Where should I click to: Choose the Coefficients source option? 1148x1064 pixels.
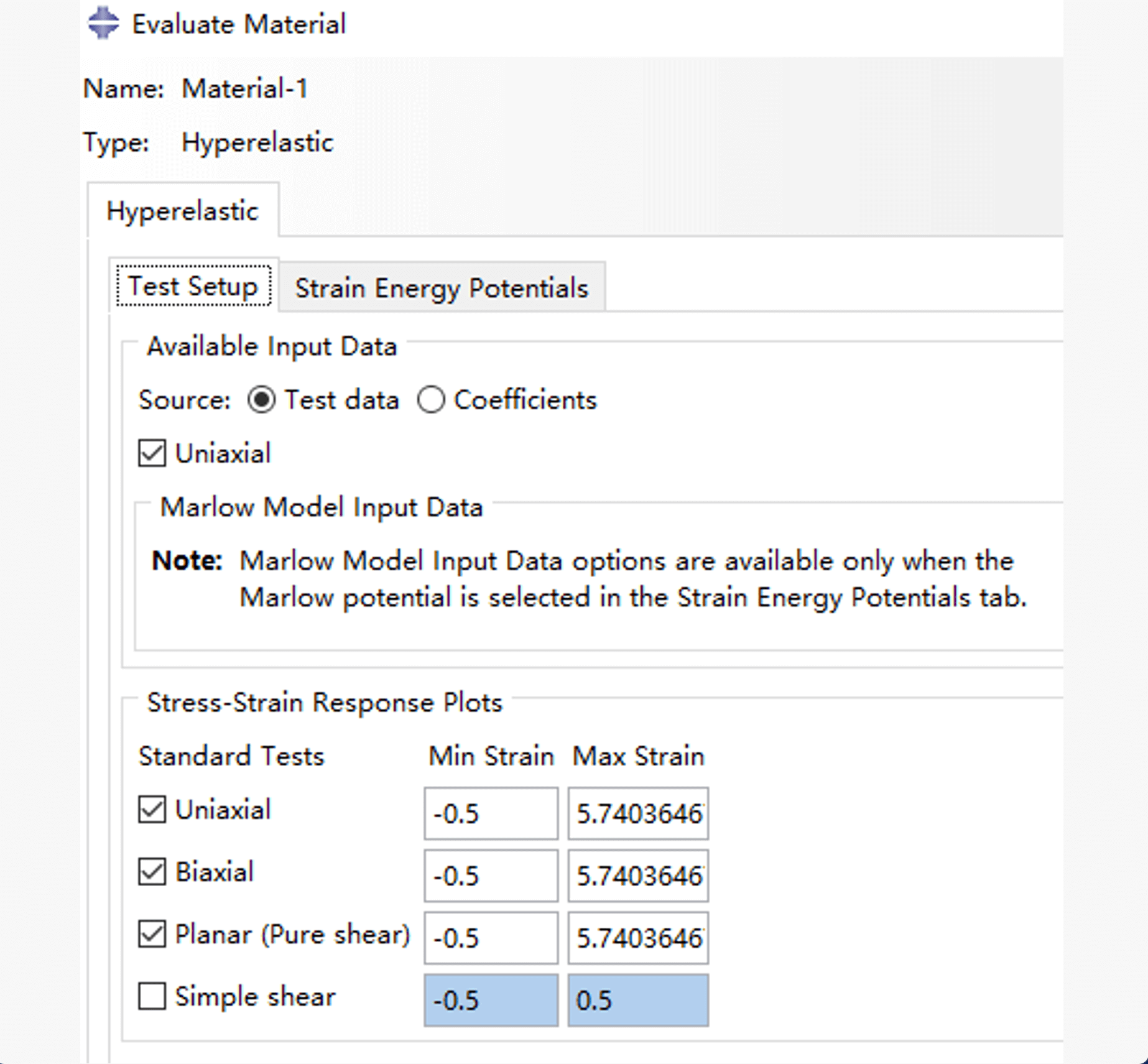click(431, 400)
